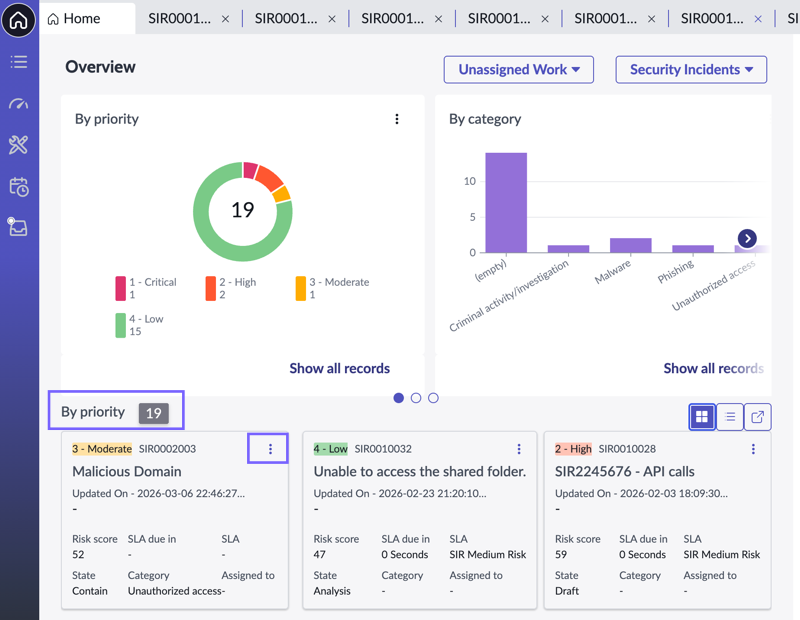
Task: Go to next category chart arrow
Action: click(x=747, y=238)
